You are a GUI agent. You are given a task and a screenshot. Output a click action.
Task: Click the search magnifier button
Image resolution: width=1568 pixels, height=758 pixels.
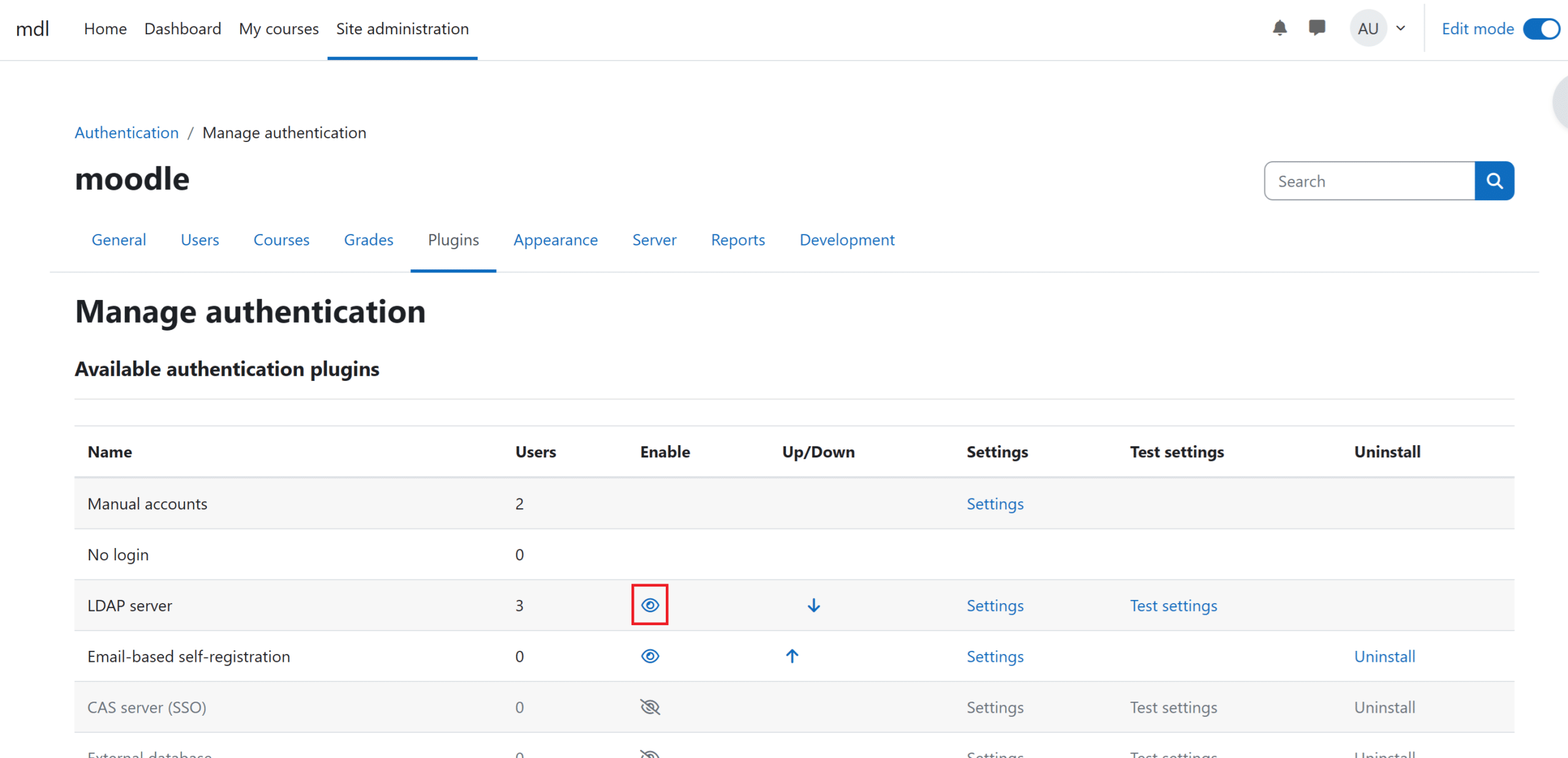coord(1494,181)
